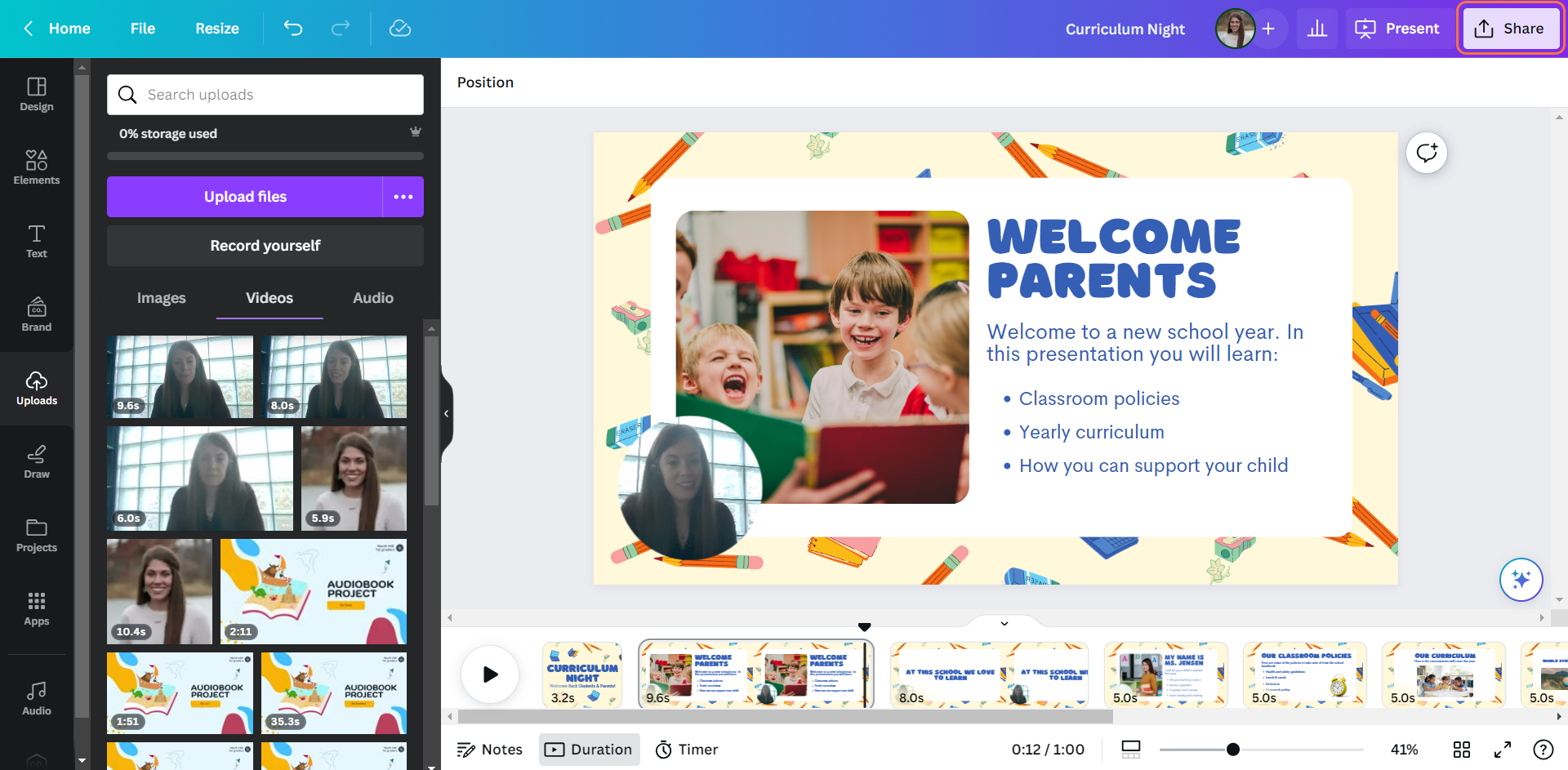The image size is (1568, 770).
Task: Select the Text tool in sidebar
Action: tap(37, 242)
